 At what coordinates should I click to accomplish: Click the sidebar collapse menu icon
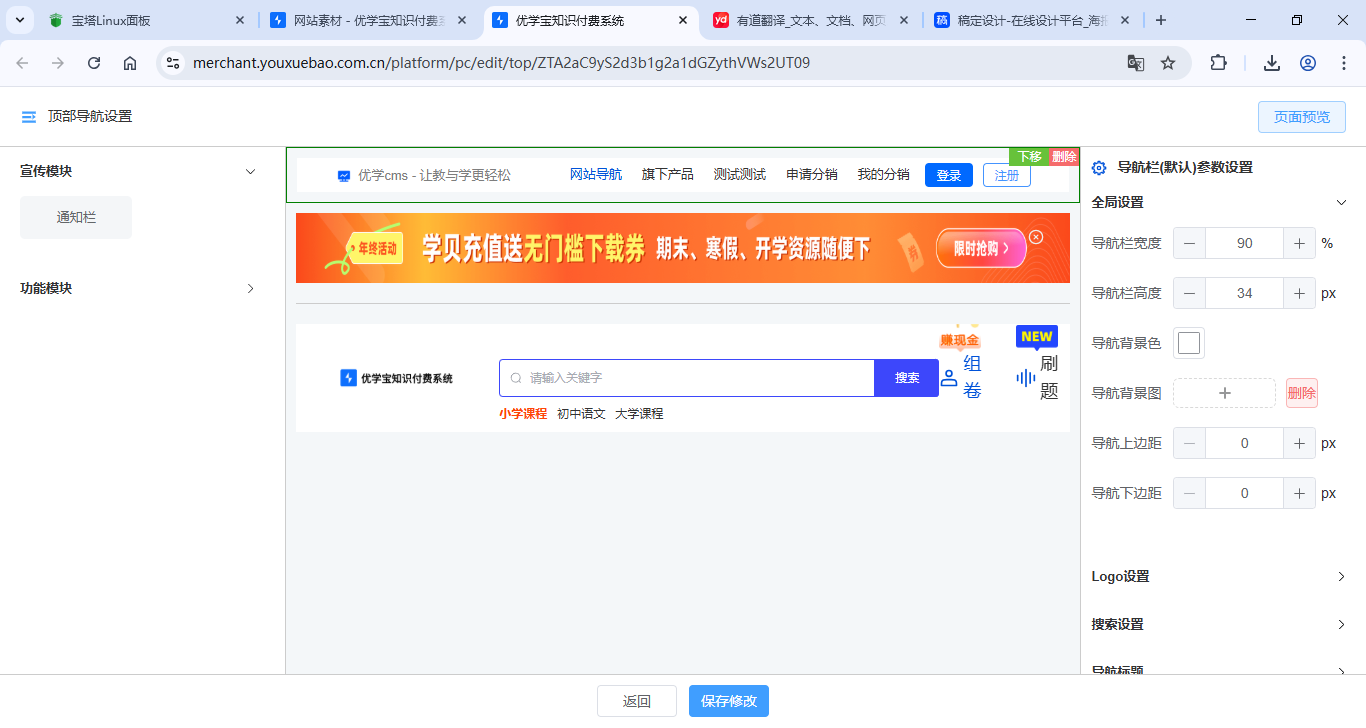pos(29,117)
